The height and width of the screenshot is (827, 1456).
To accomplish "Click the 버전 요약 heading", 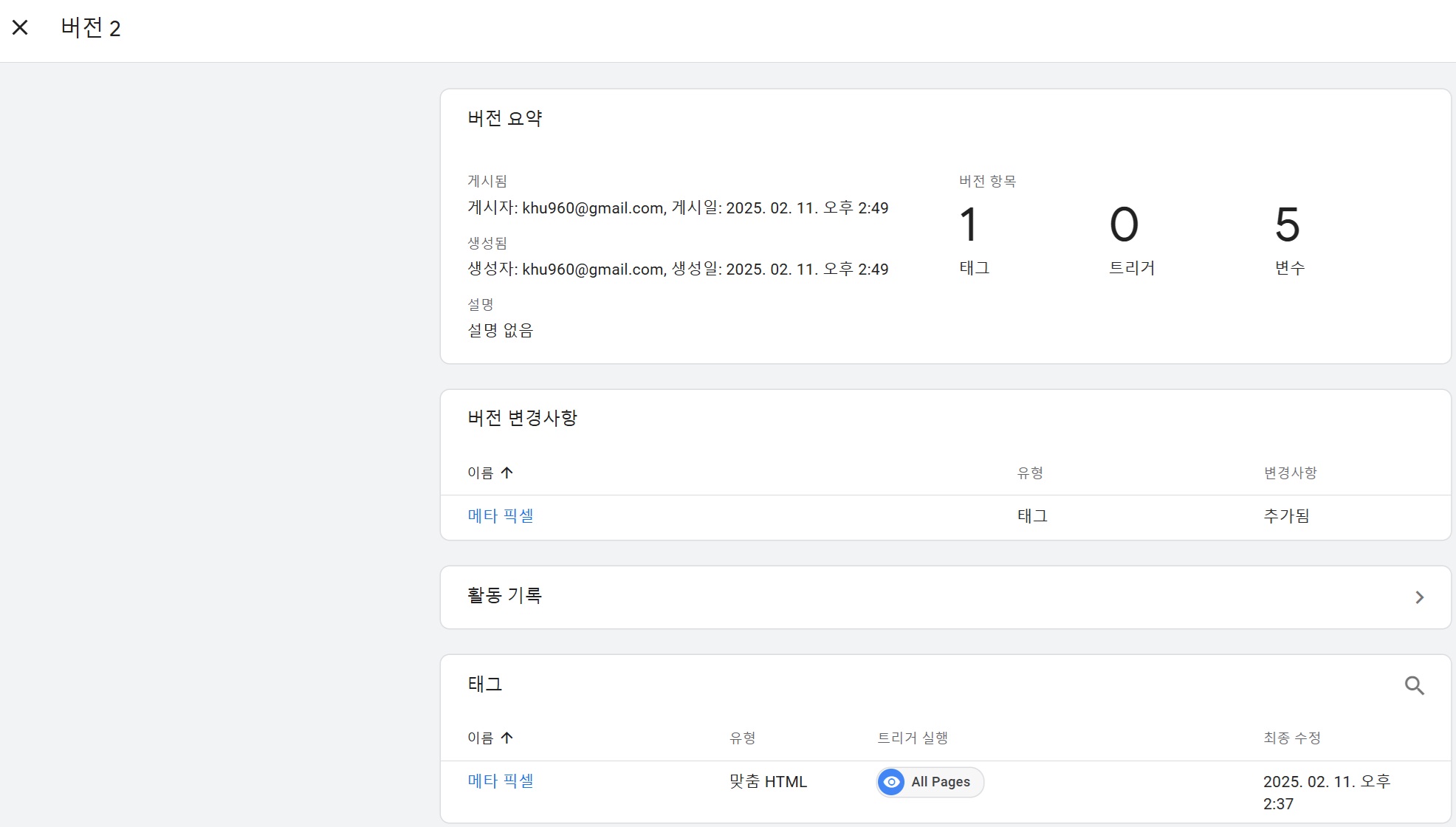I will (x=505, y=118).
